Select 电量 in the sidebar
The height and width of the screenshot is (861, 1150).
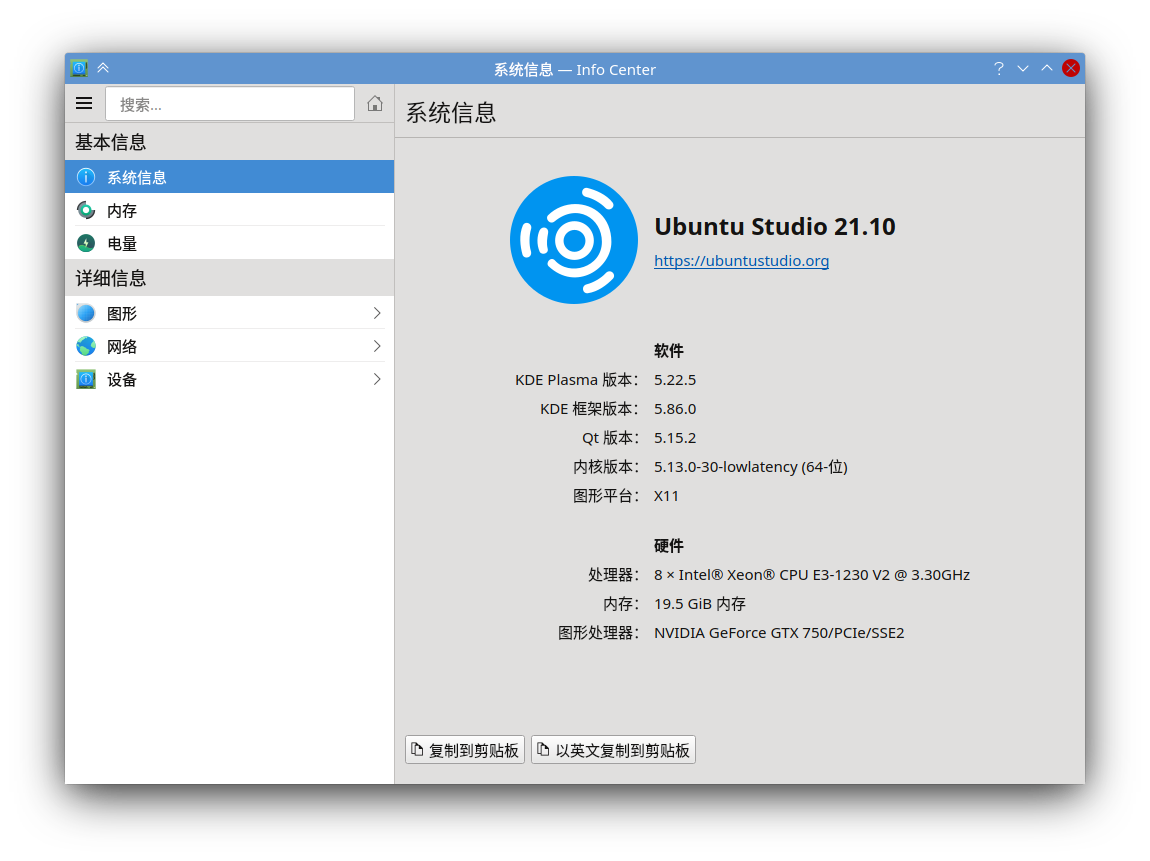tap(230, 243)
